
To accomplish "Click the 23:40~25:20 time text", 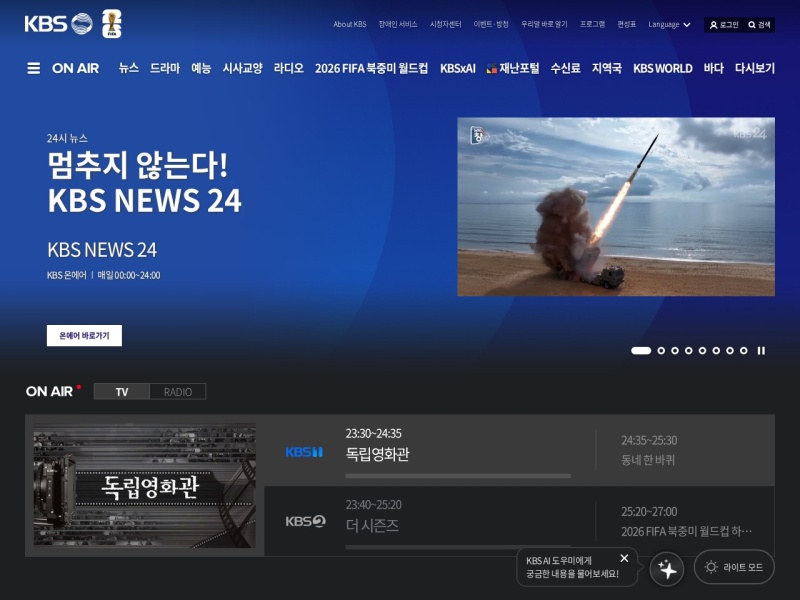I will pos(373,505).
